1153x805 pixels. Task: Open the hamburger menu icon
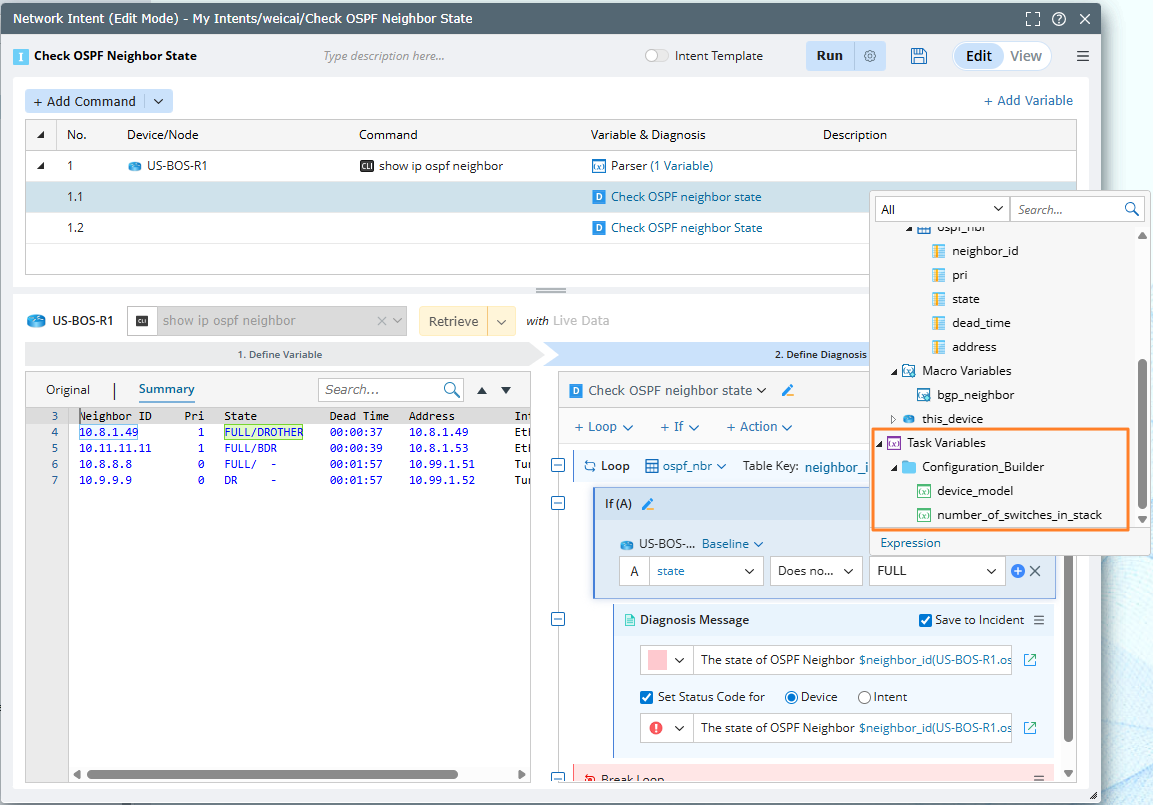click(x=1083, y=56)
